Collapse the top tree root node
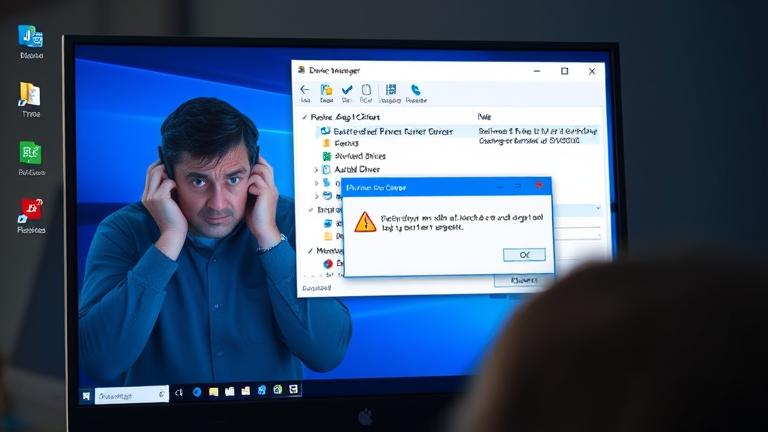 (x=305, y=117)
